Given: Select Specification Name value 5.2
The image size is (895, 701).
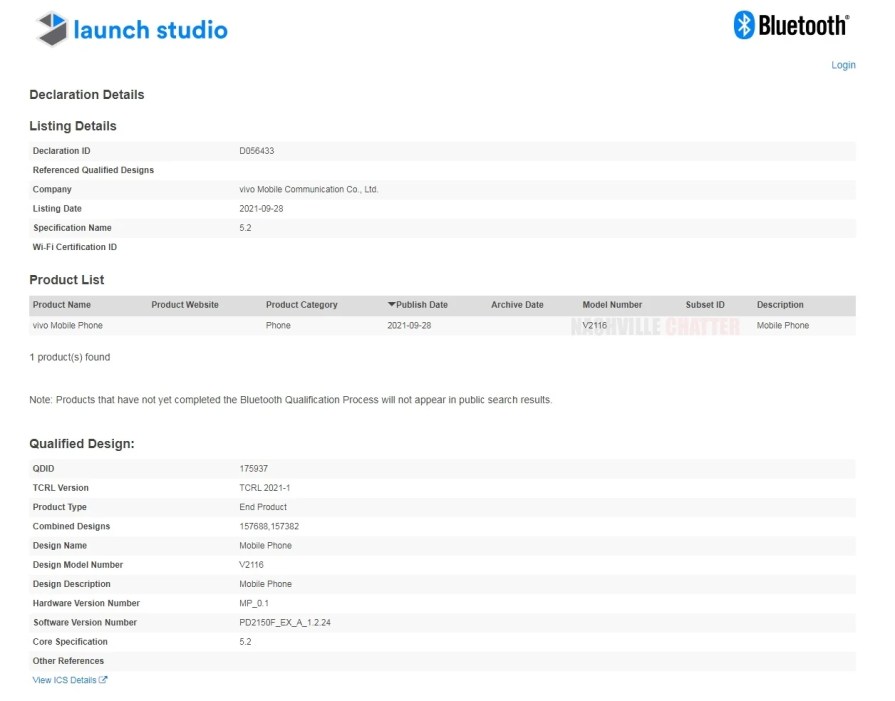Looking at the screenshot, I should coord(245,228).
